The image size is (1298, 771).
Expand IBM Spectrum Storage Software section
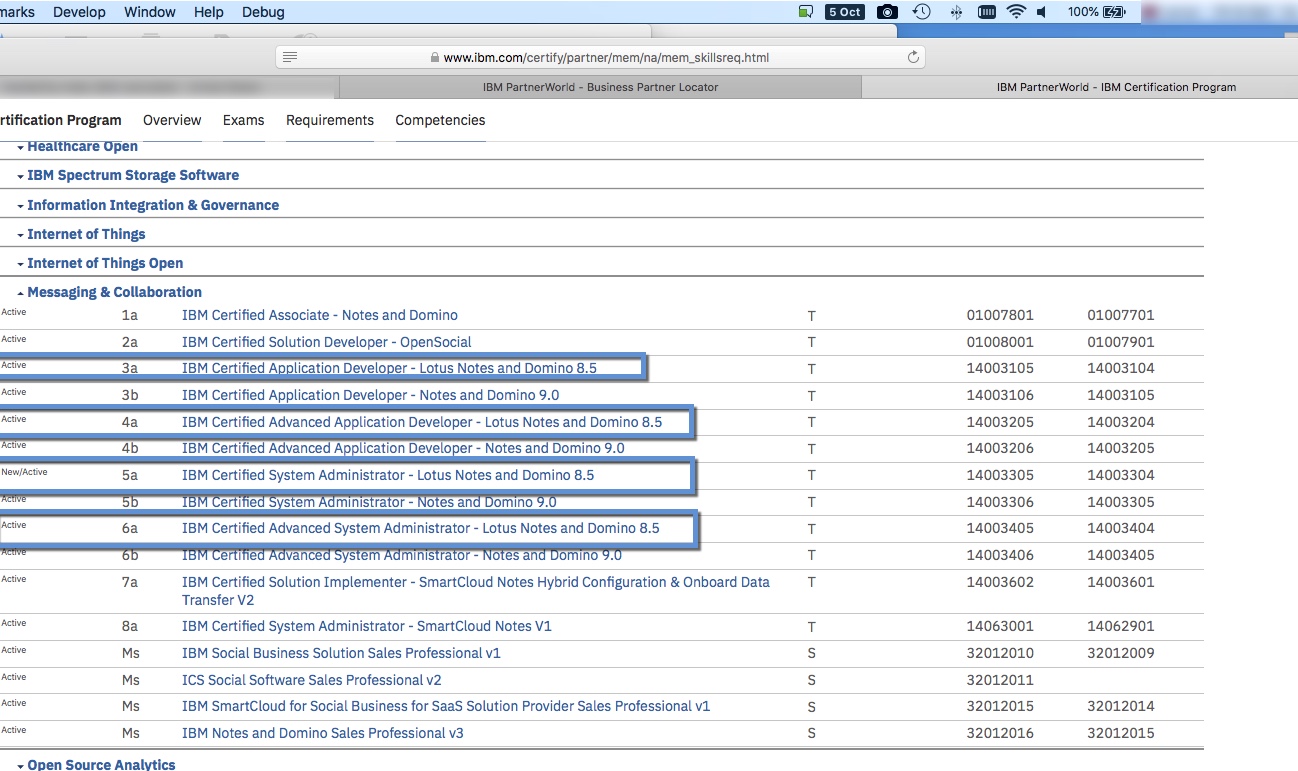pyautogui.click(x=133, y=175)
